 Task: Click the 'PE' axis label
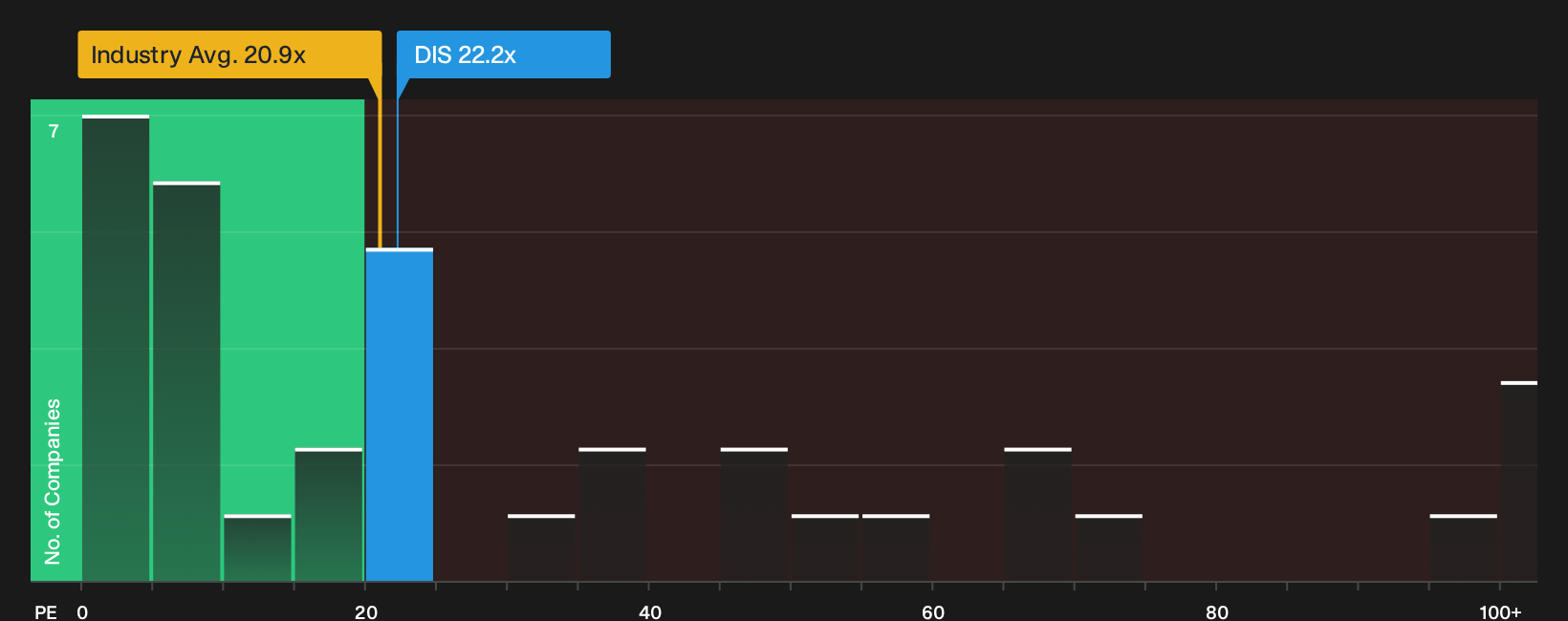[46, 612]
